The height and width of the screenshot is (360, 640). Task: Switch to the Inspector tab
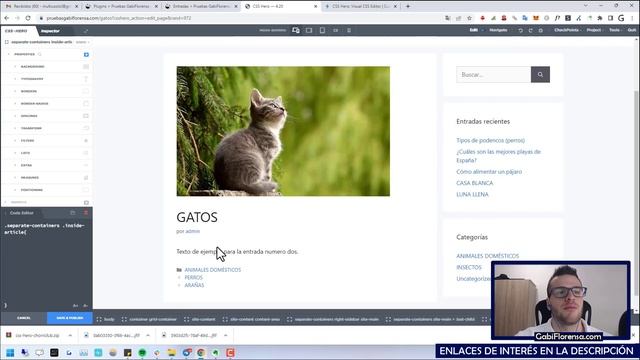click(x=50, y=31)
